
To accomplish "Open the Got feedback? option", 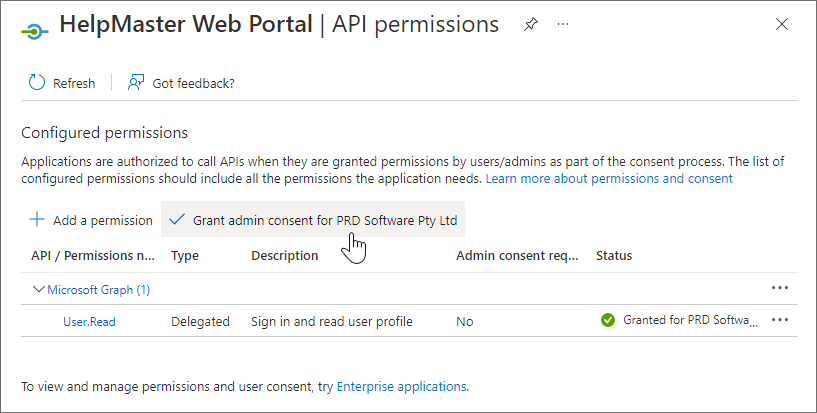I will [x=181, y=83].
